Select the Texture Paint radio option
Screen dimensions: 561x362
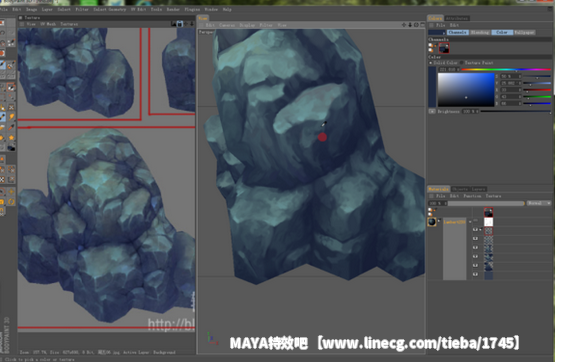click(462, 63)
